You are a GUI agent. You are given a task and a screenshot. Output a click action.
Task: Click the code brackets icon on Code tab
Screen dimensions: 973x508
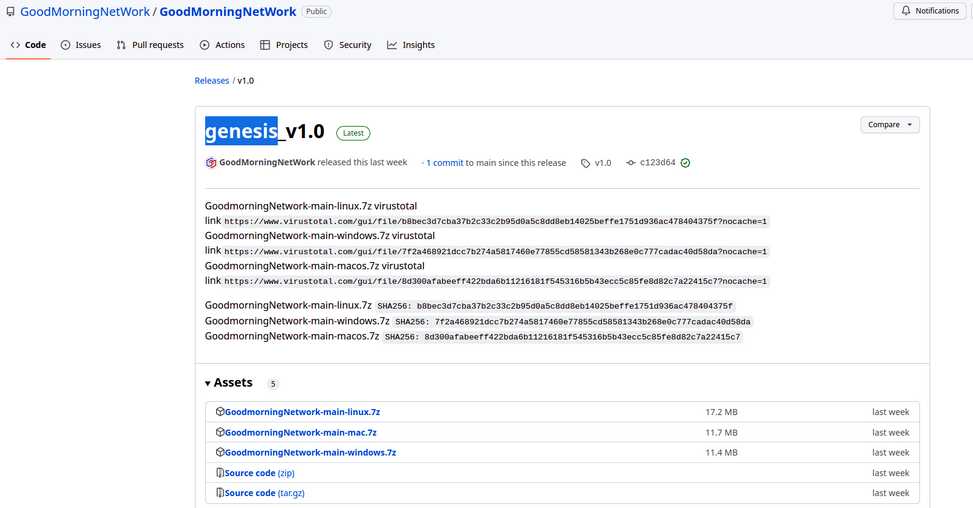coord(16,45)
